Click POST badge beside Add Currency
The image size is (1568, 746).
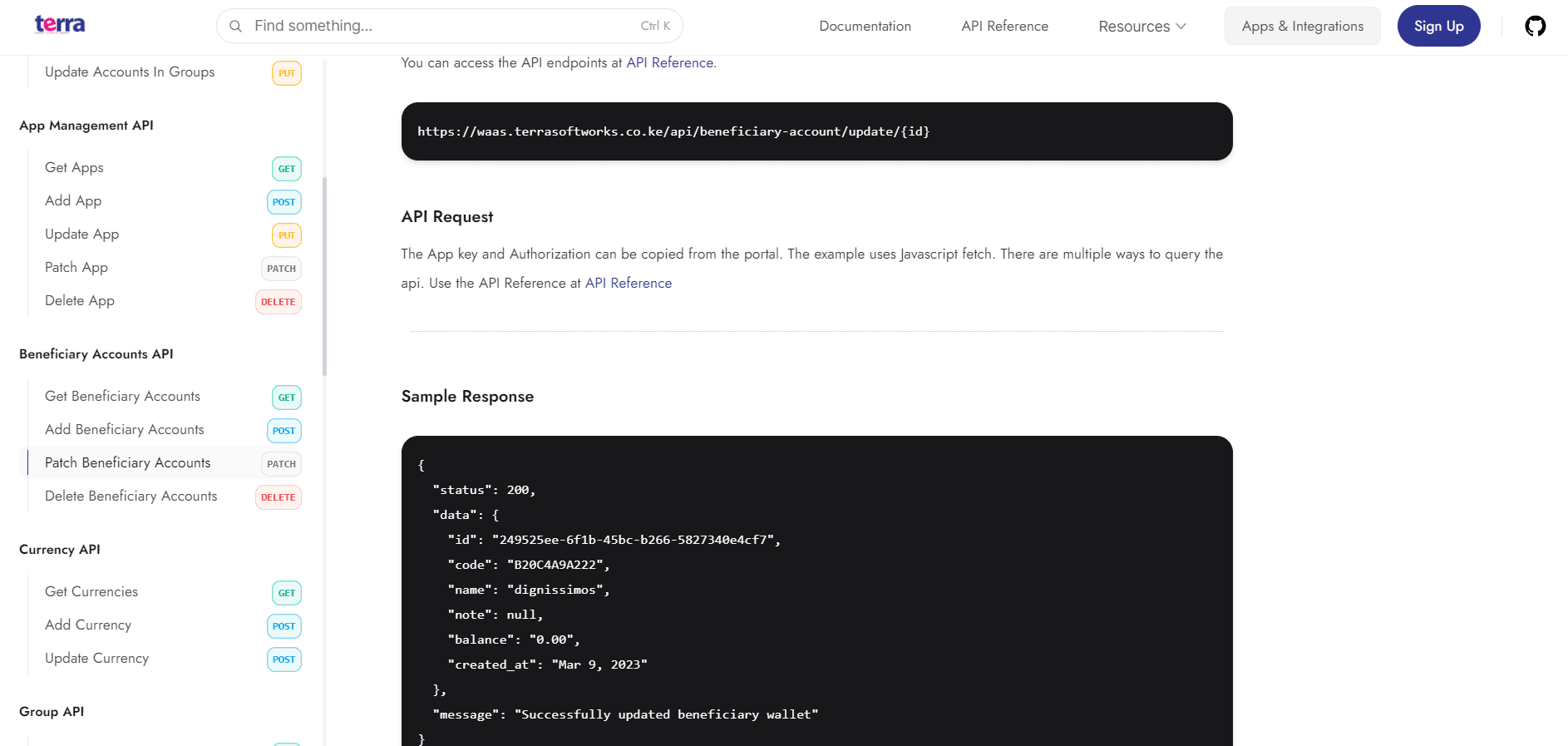(x=284, y=626)
